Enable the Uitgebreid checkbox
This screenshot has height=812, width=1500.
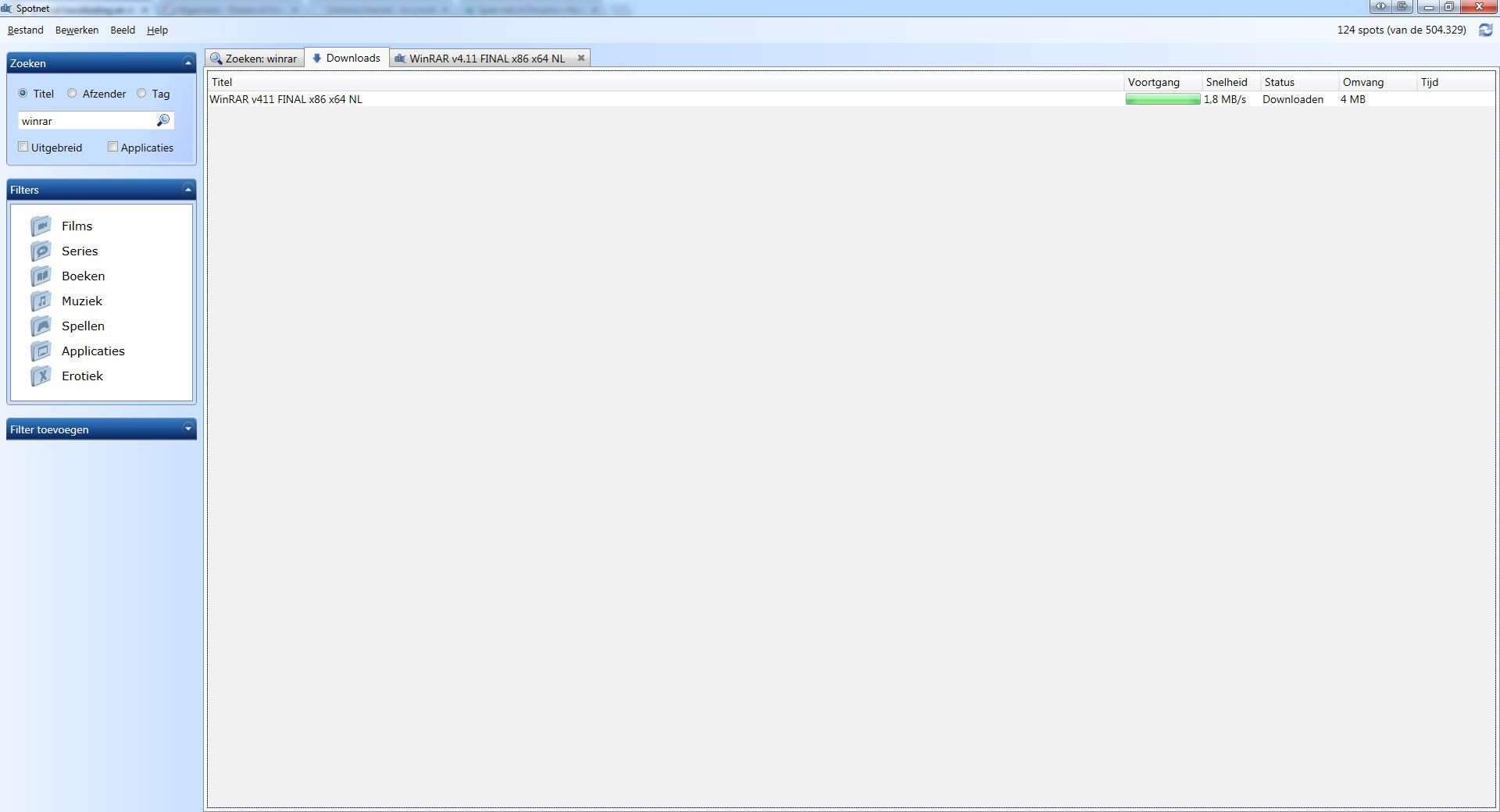(x=23, y=147)
